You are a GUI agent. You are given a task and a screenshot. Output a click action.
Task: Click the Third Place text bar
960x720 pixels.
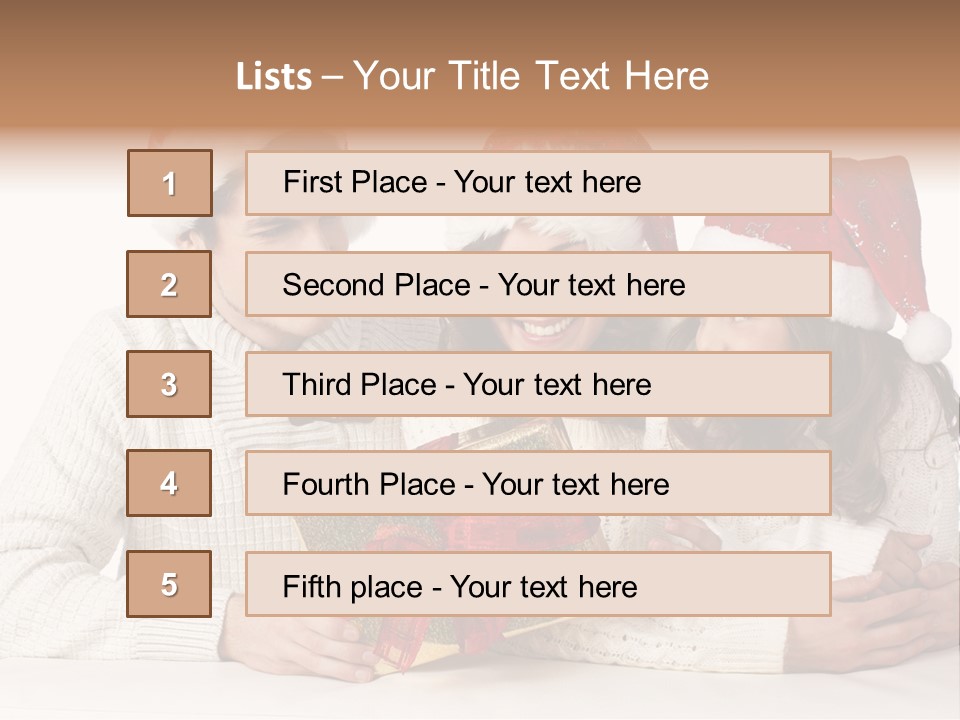pos(538,384)
